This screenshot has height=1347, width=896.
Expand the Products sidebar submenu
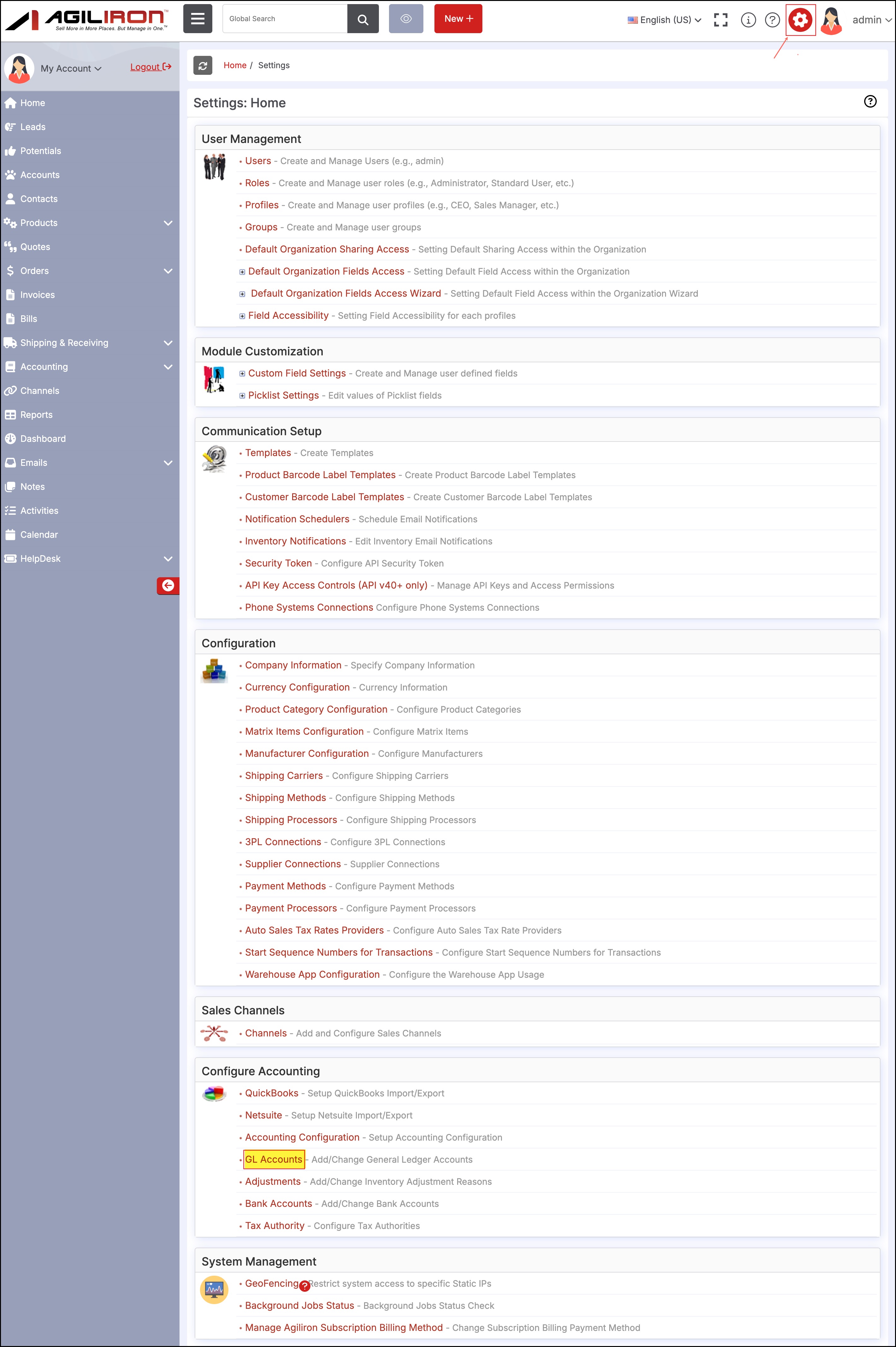pos(168,223)
